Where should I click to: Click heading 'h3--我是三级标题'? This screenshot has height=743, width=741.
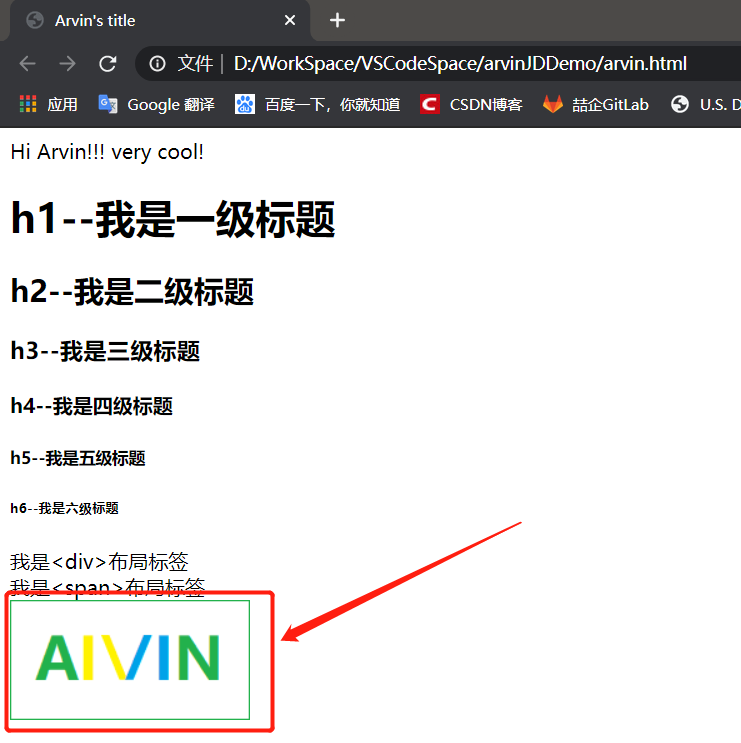click(x=105, y=351)
